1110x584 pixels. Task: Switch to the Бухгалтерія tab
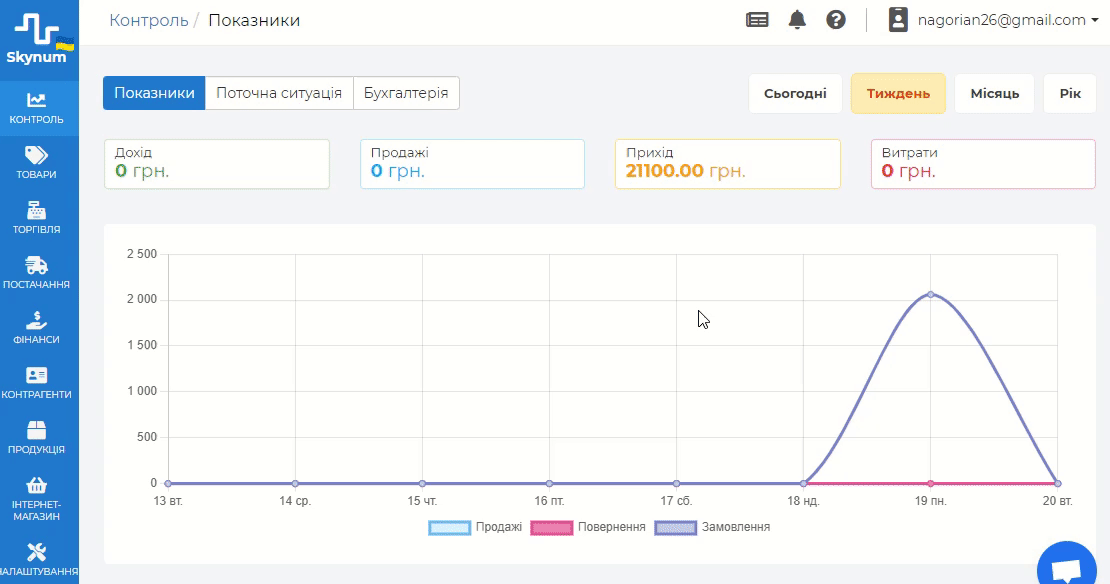tap(406, 93)
